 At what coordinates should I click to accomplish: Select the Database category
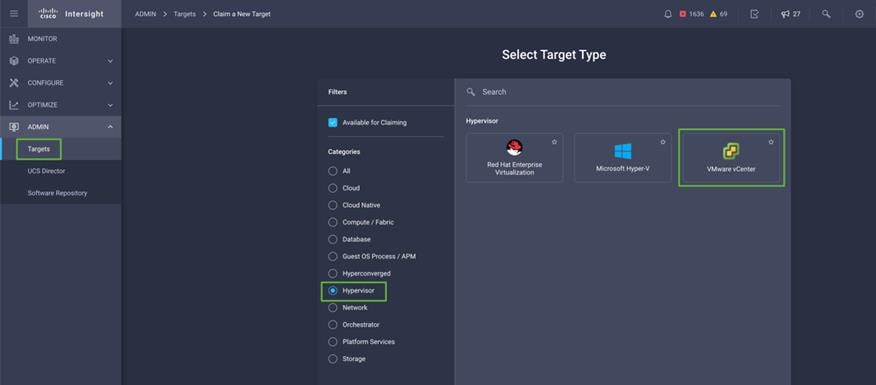[333, 239]
